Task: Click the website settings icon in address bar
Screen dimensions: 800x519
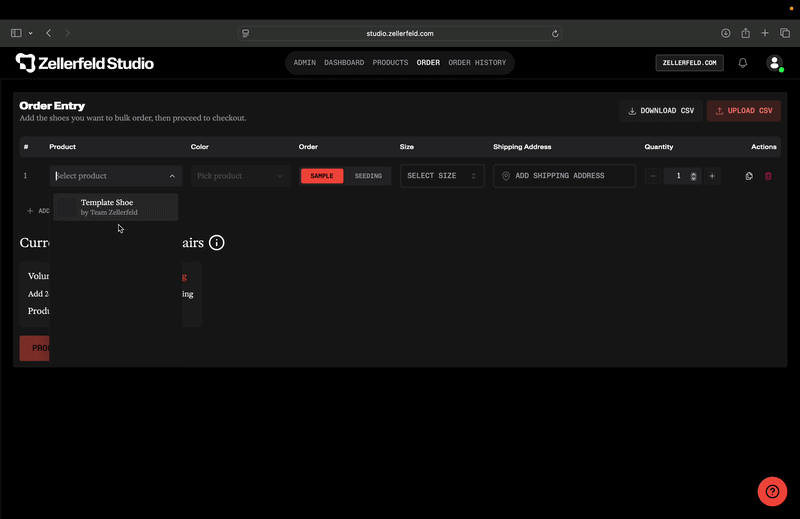Action: point(246,34)
